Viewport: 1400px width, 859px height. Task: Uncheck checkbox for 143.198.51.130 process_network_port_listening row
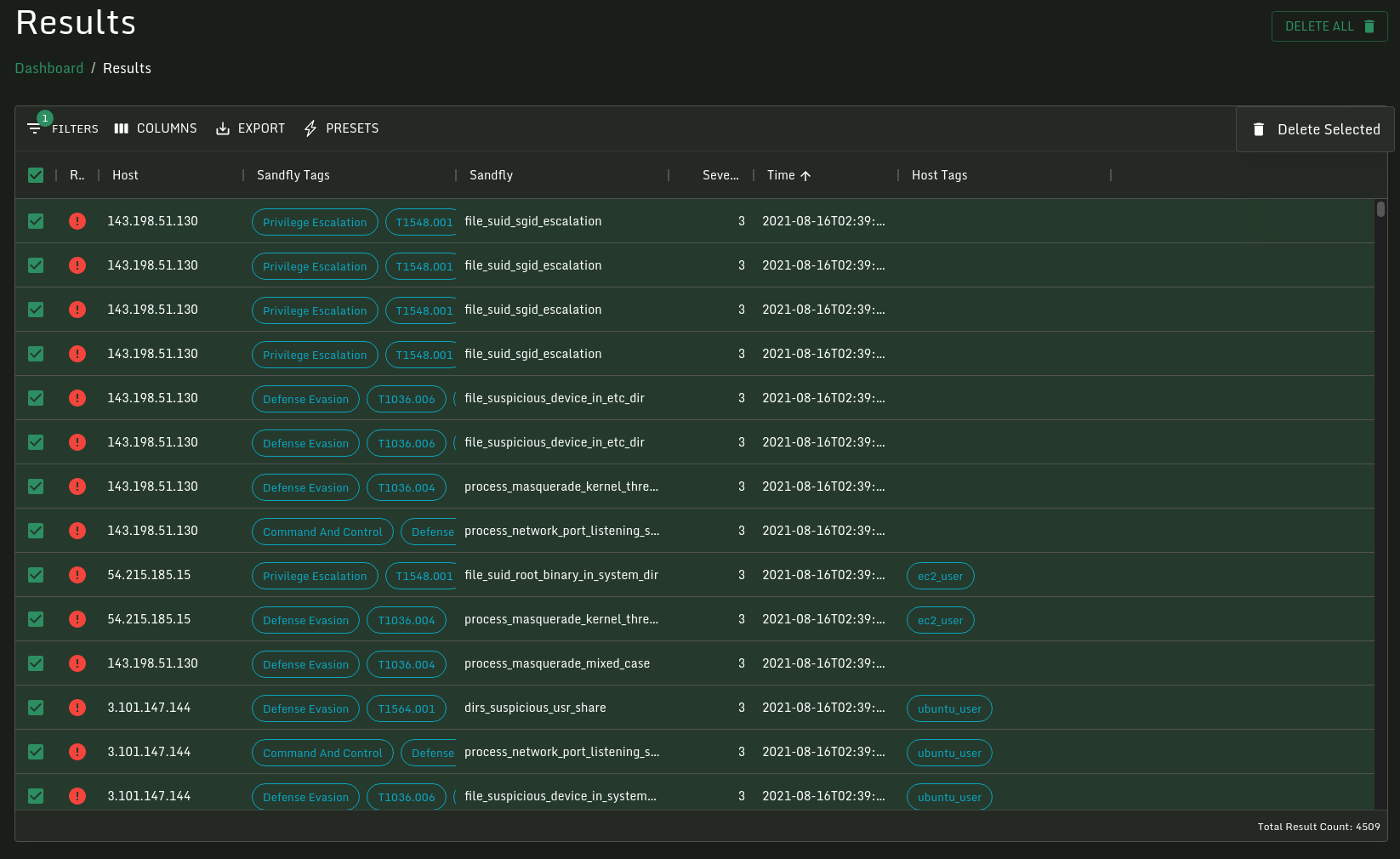36,531
